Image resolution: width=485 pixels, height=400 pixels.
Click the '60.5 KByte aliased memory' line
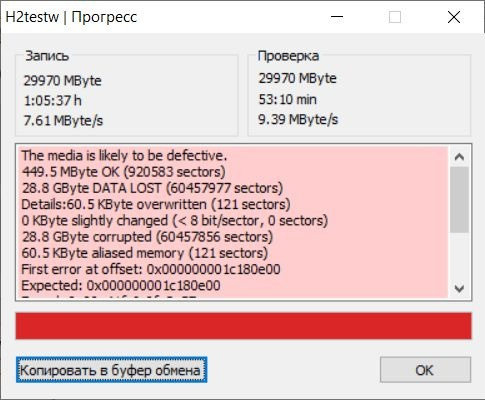click(145, 253)
